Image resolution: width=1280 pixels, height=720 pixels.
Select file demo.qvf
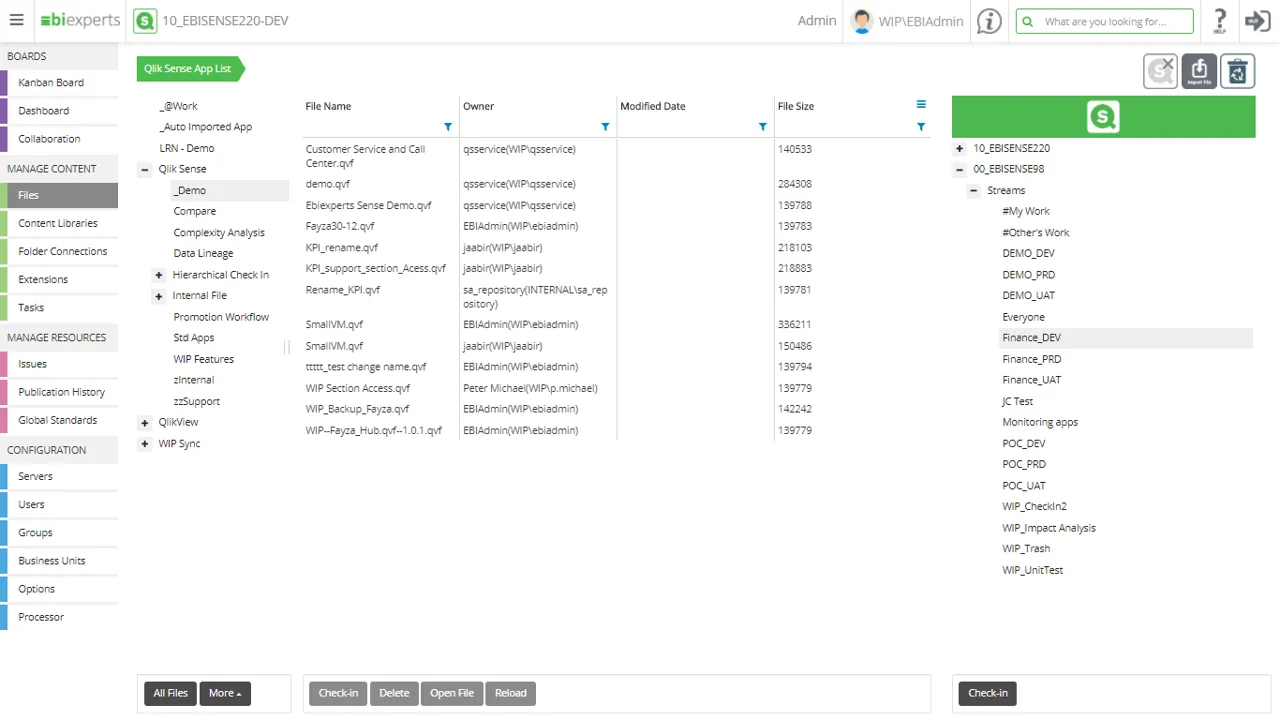(x=328, y=184)
